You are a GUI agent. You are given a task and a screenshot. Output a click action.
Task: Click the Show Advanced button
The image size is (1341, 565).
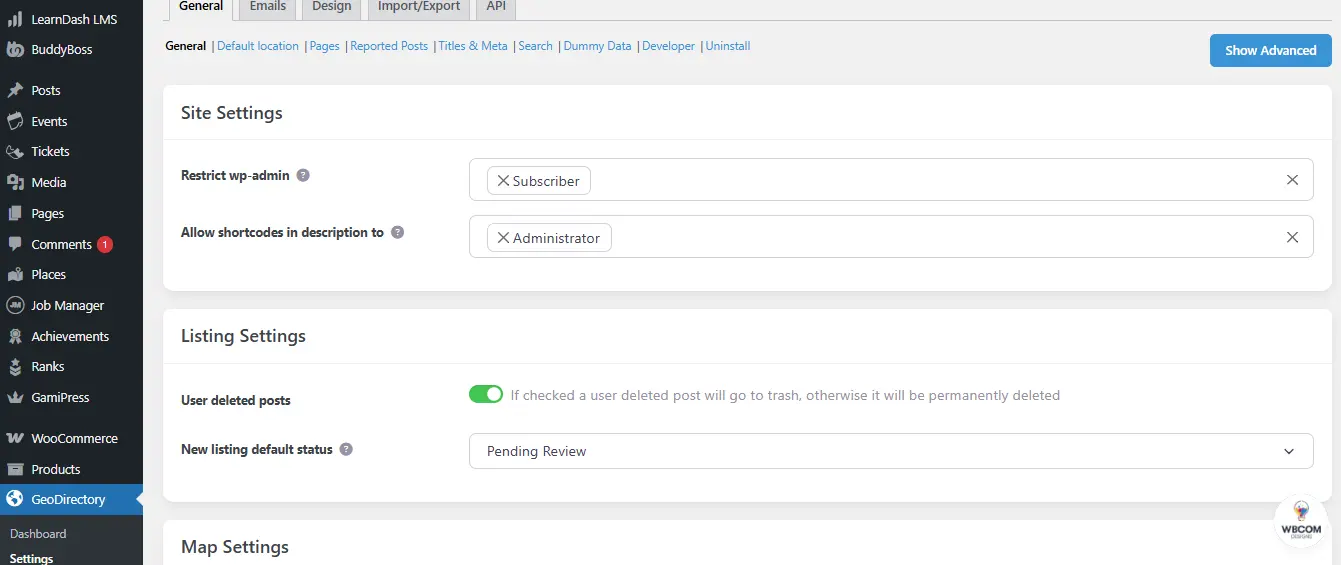tap(1271, 50)
